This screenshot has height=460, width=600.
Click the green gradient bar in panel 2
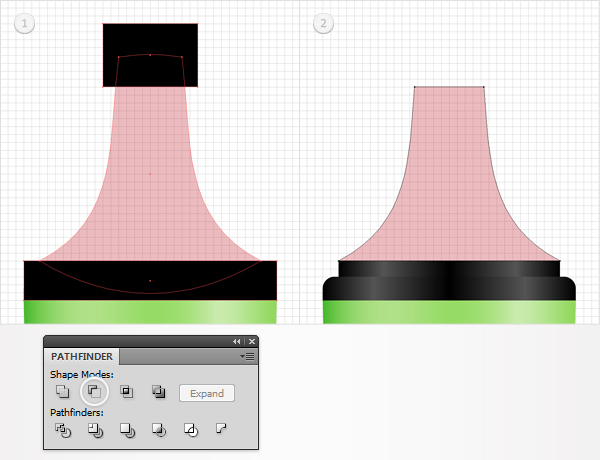(449, 312)
